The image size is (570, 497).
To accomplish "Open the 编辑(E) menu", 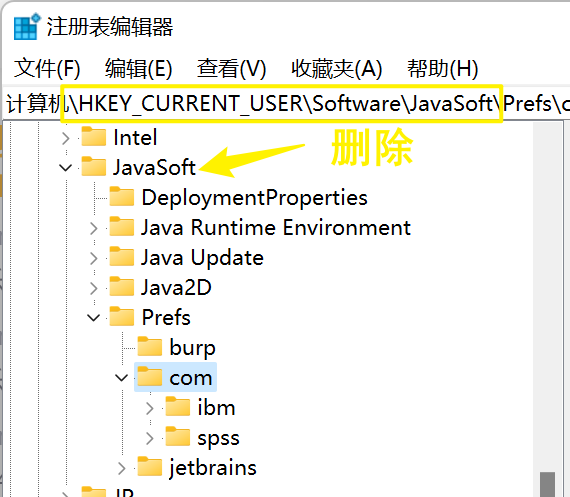I will tap(139, 68).
